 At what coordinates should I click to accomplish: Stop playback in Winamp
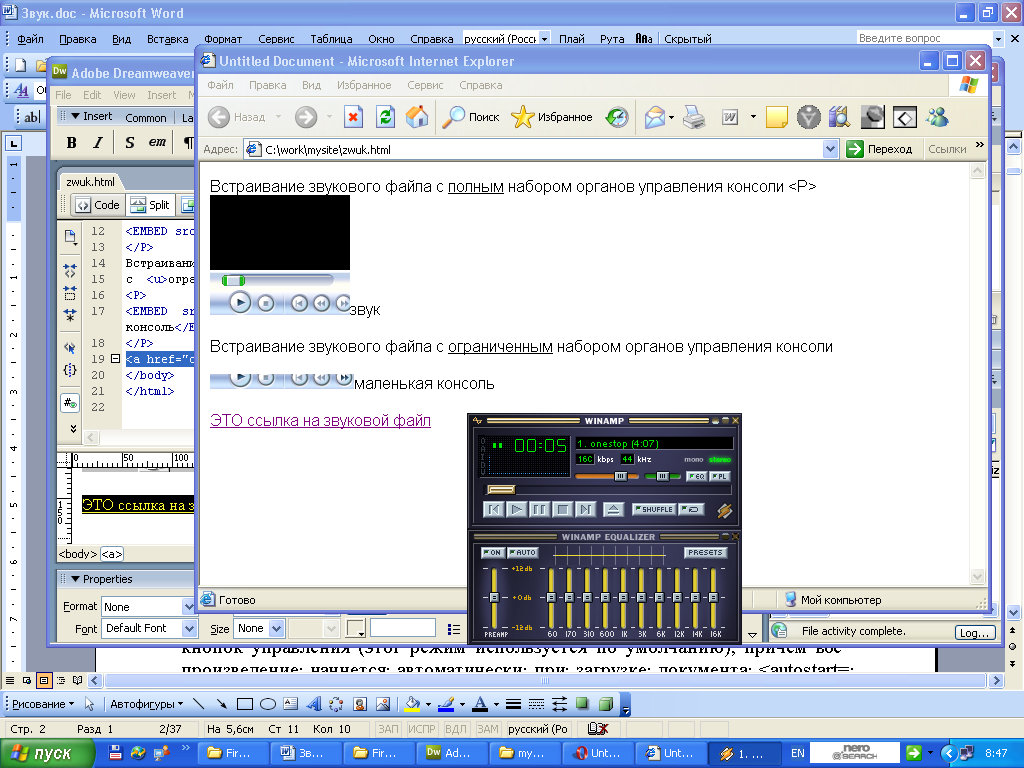point(562,509)
